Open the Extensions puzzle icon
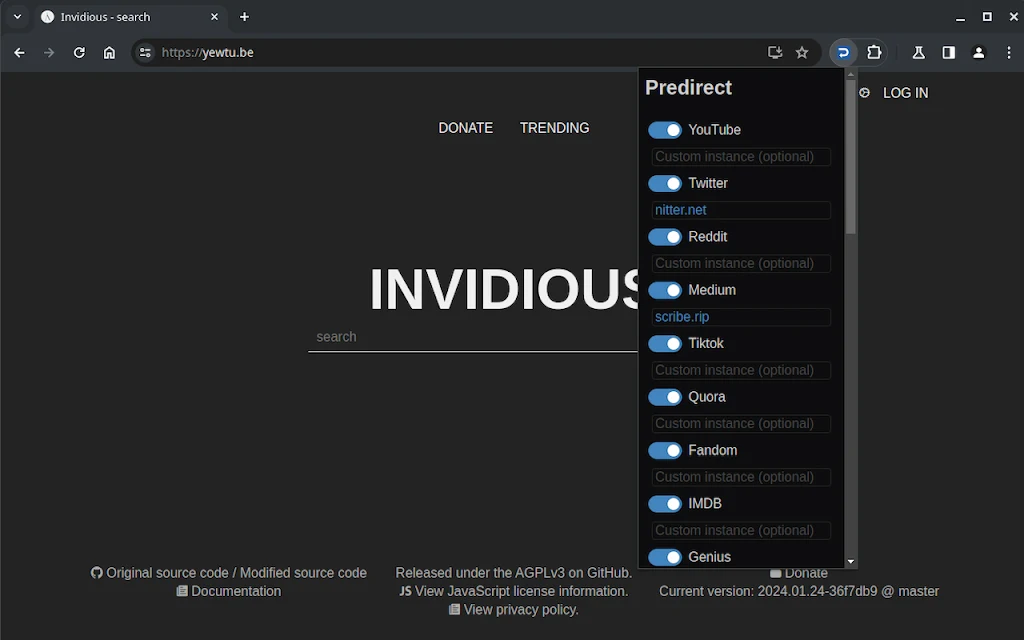This screenshot has height=640, width=1024. (874, 53)
